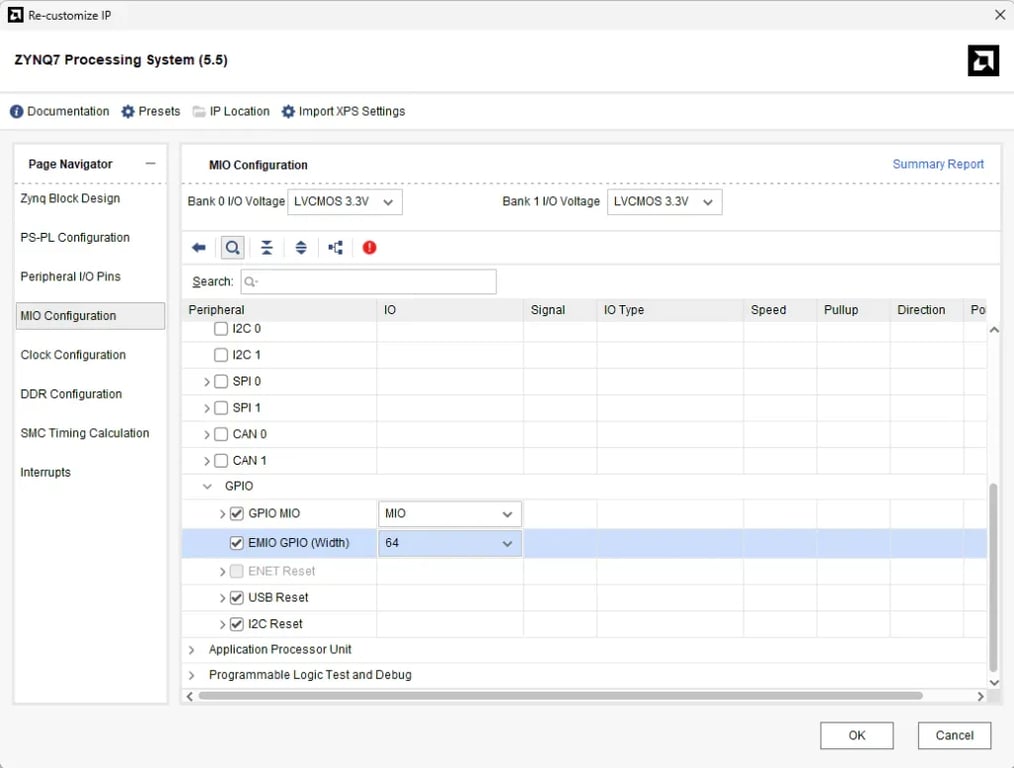Uncheck the EMIO GPIO (Width) checkbox

[x=237, y=543]
